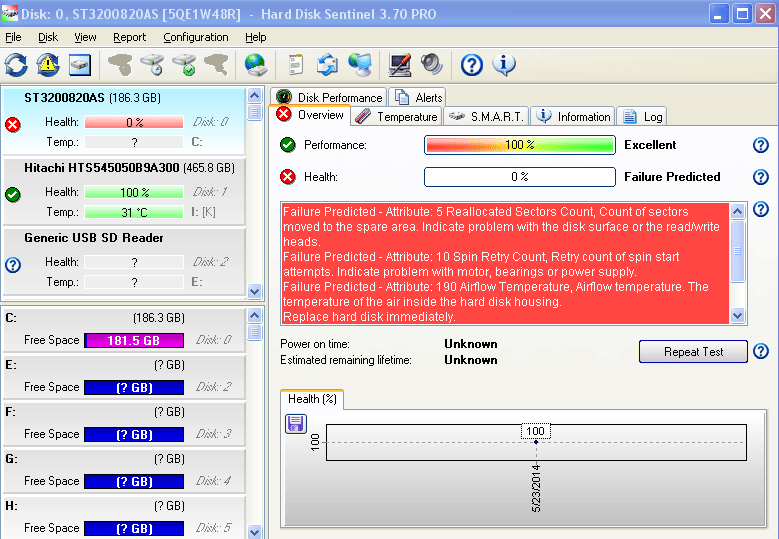
Task: Switch to the Disk Performance tab
Action: [329, 97]
